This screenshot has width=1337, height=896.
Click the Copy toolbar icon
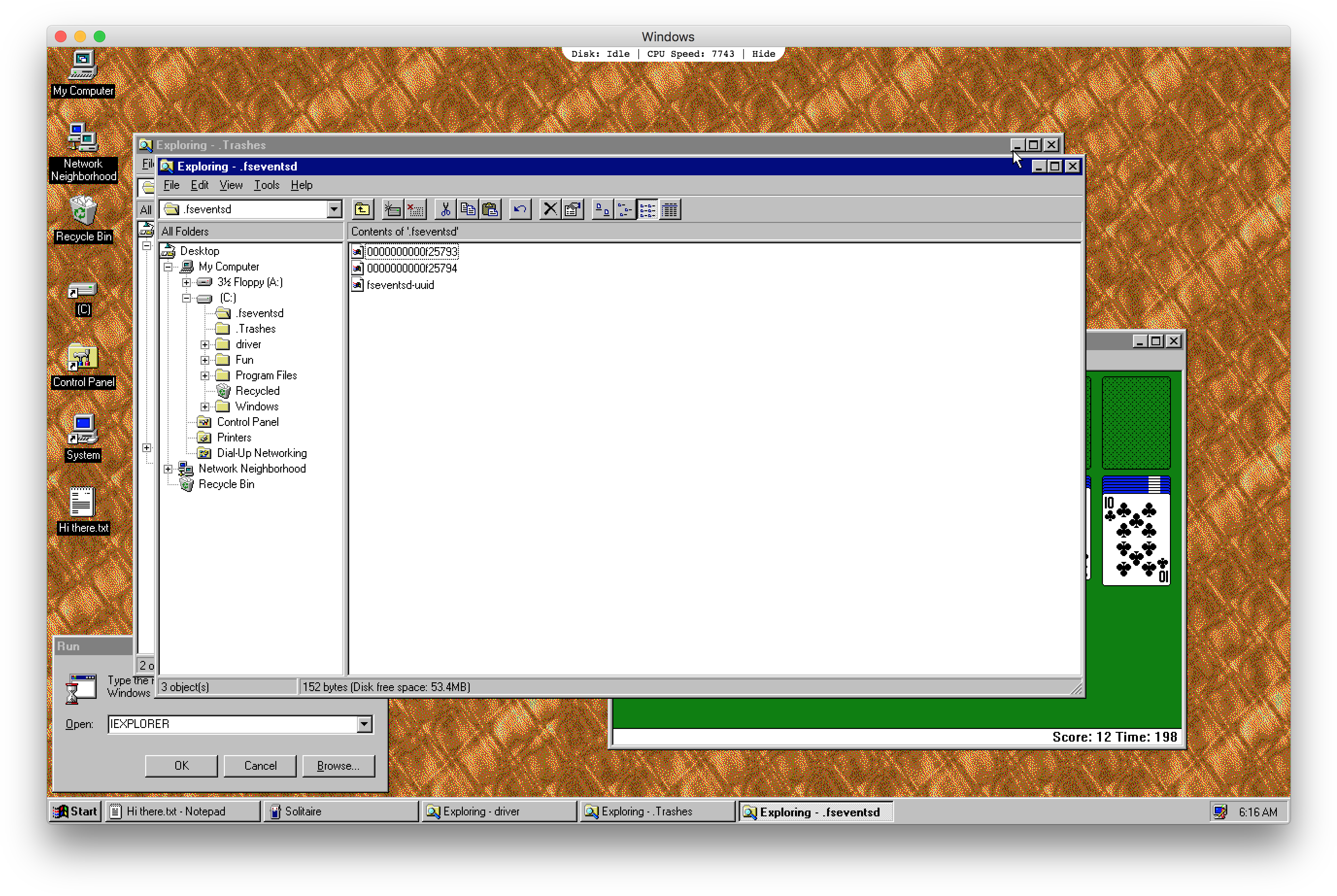coord(467,210)
